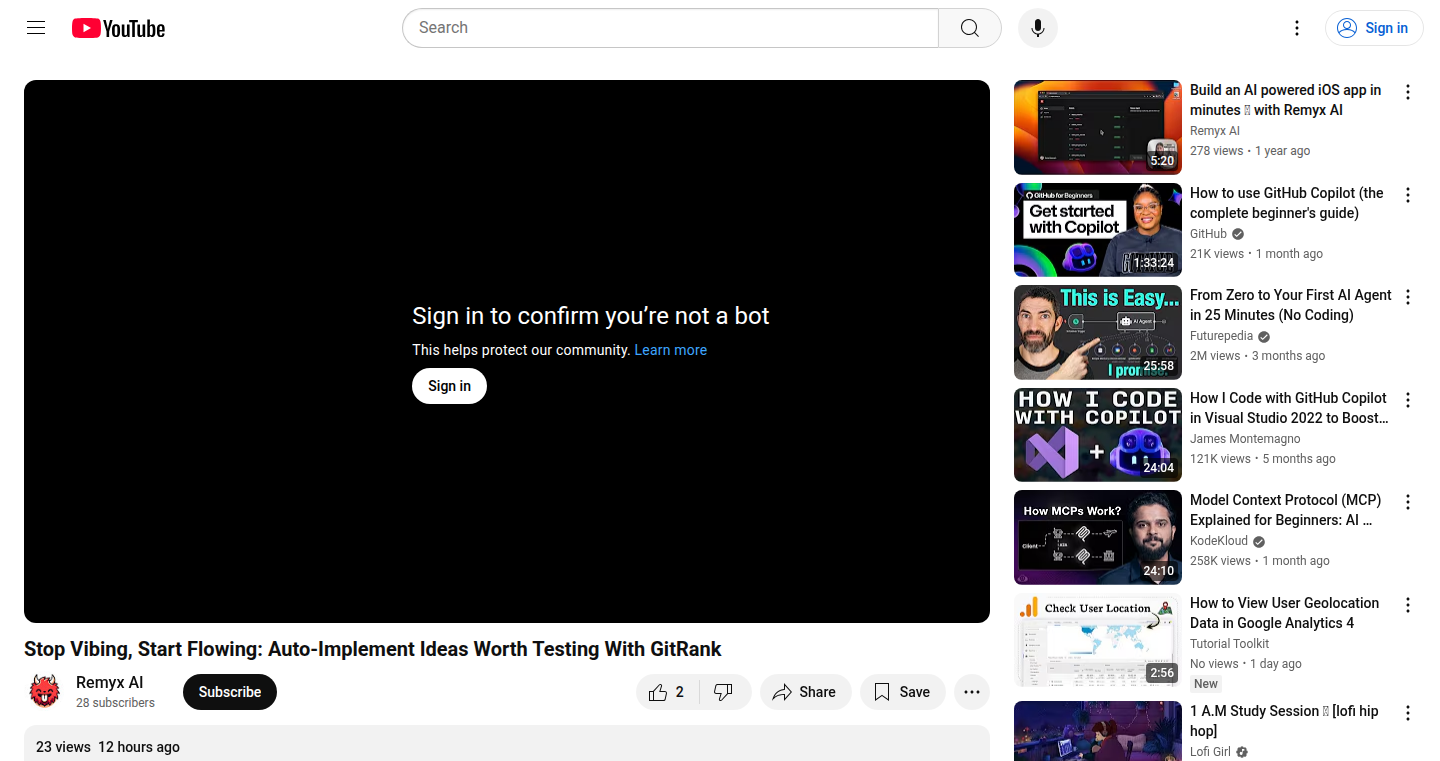Click the New badge under Geolocation video
This screenshot has height=761, width=1440.
tap(1206, 684)
